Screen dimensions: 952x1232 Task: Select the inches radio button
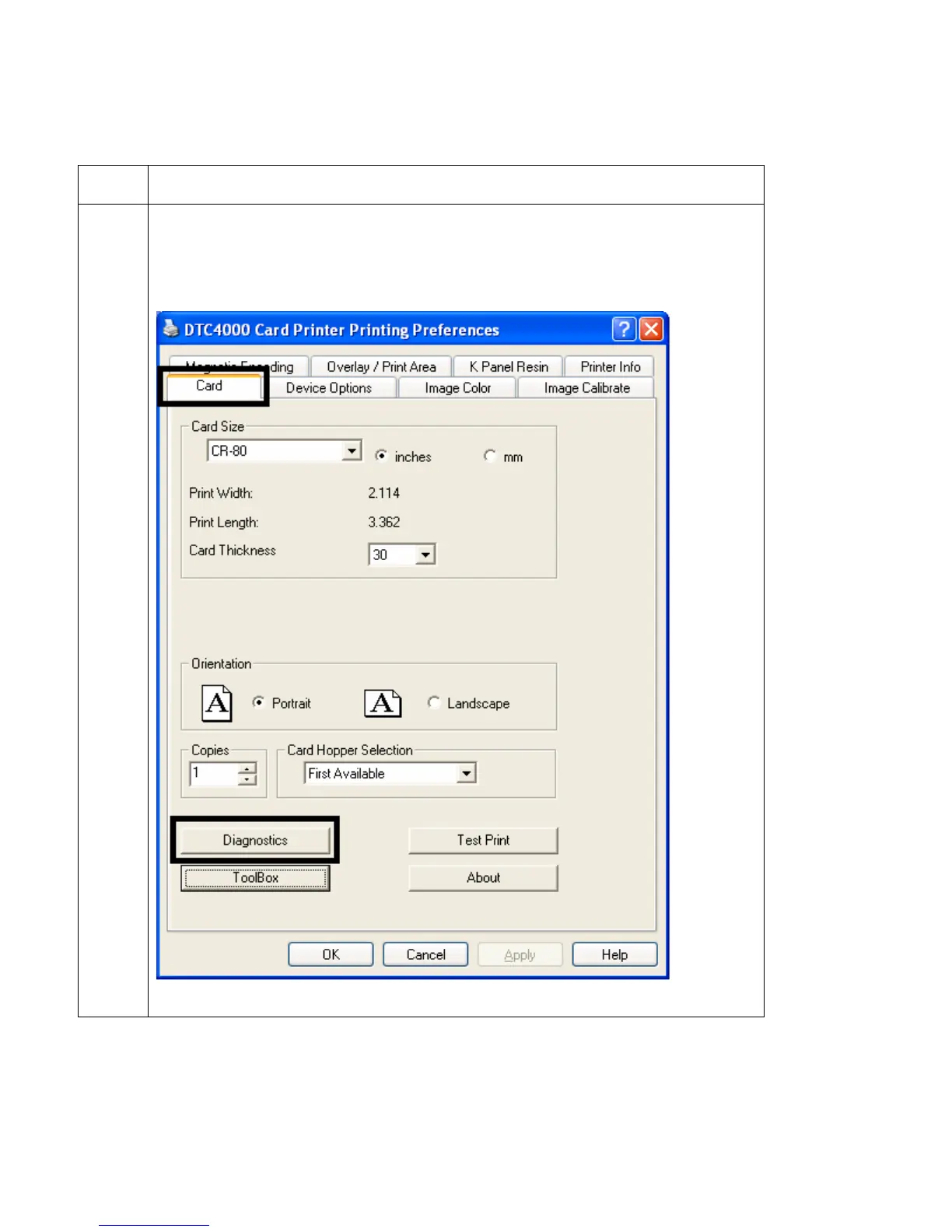(381, 456)
